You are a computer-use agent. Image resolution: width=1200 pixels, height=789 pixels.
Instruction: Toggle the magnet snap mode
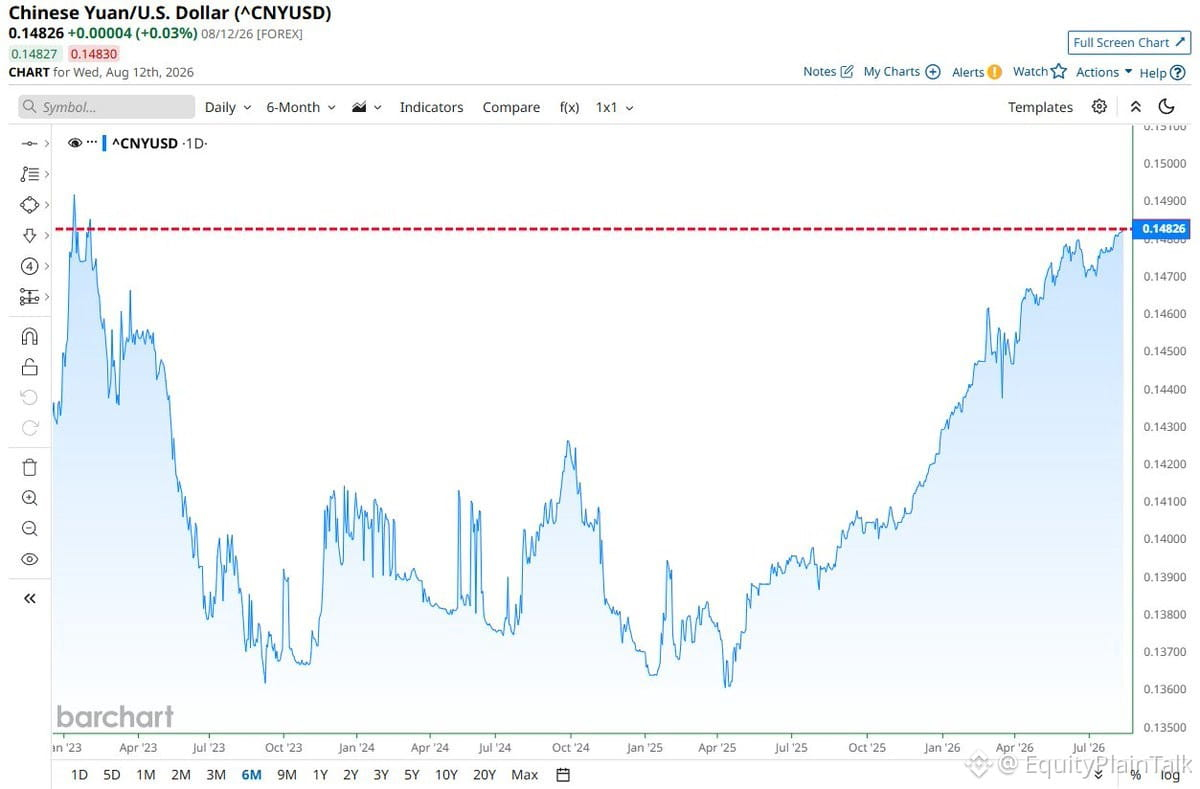pos(29,336)
